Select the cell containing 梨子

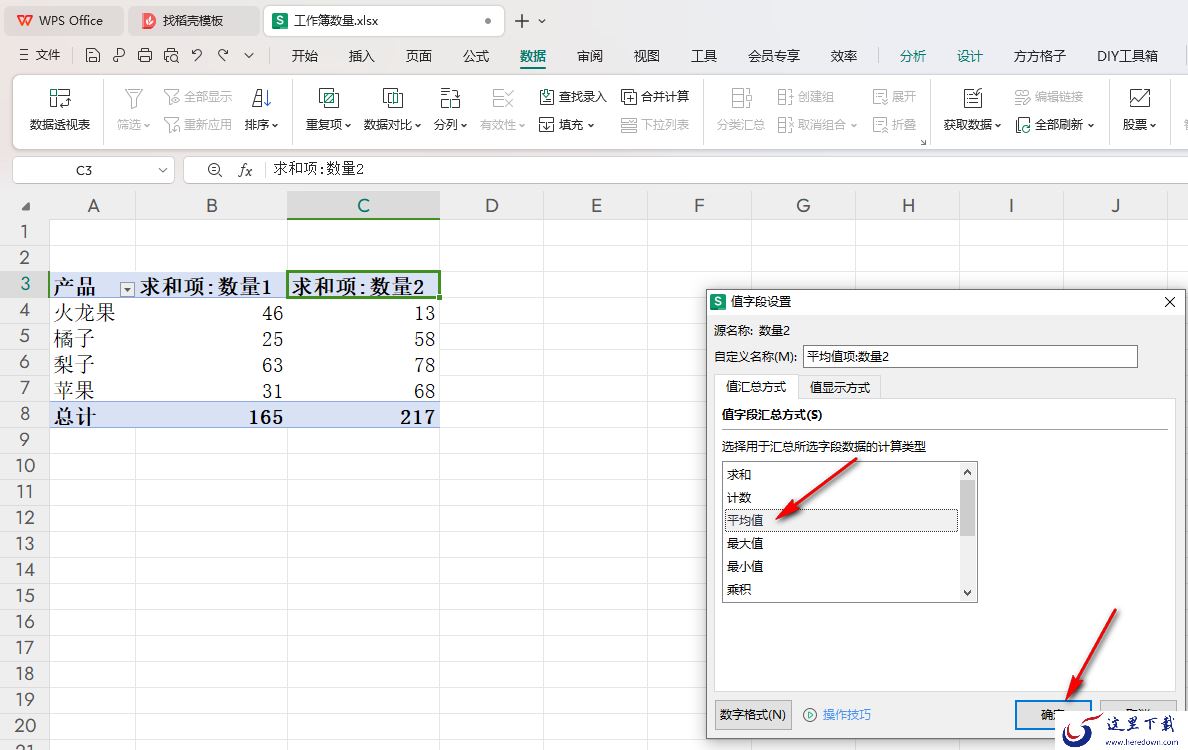pos(92,364)
